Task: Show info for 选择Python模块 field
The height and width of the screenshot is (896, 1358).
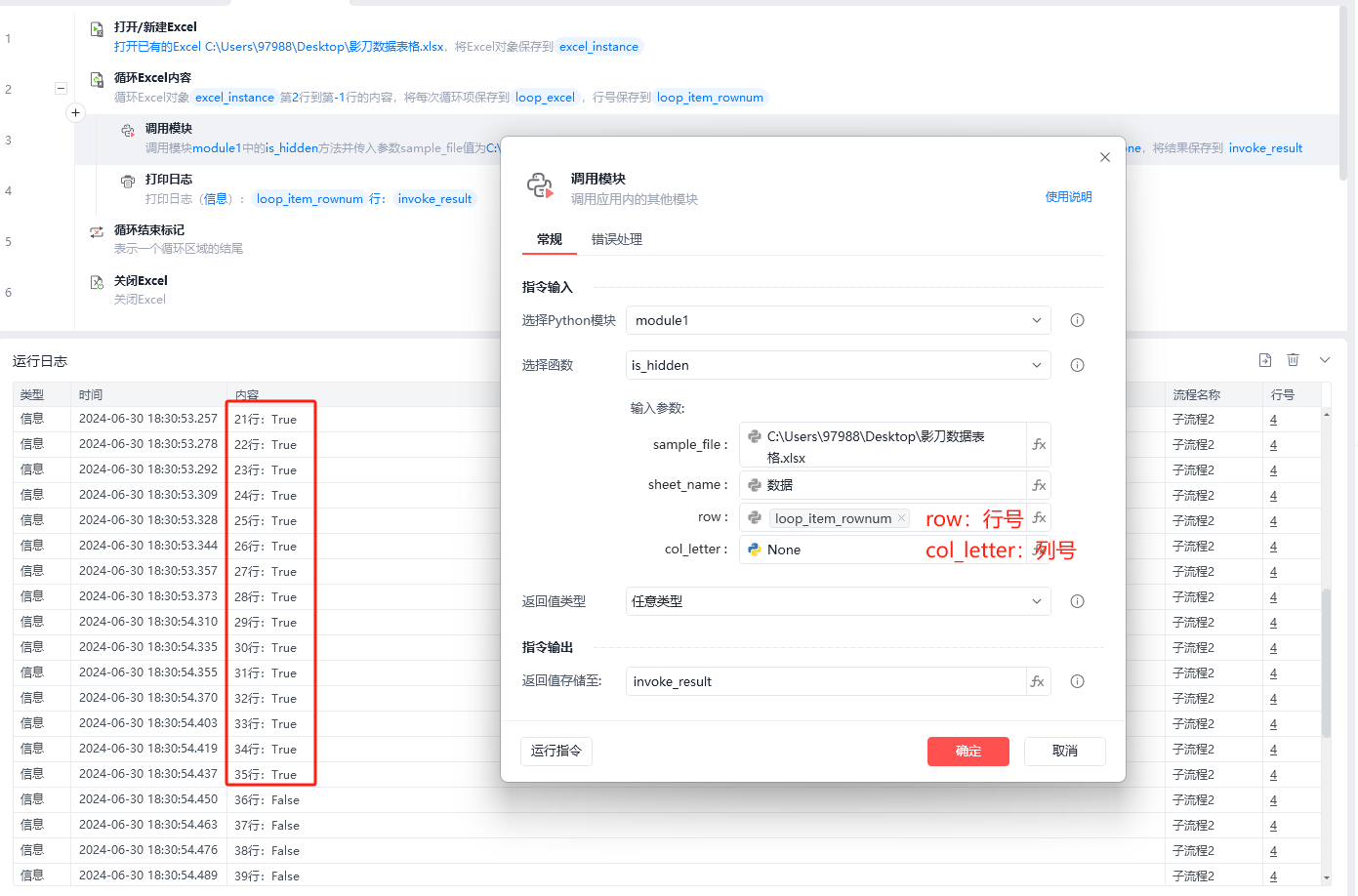Action: [x=1078, y=320]
